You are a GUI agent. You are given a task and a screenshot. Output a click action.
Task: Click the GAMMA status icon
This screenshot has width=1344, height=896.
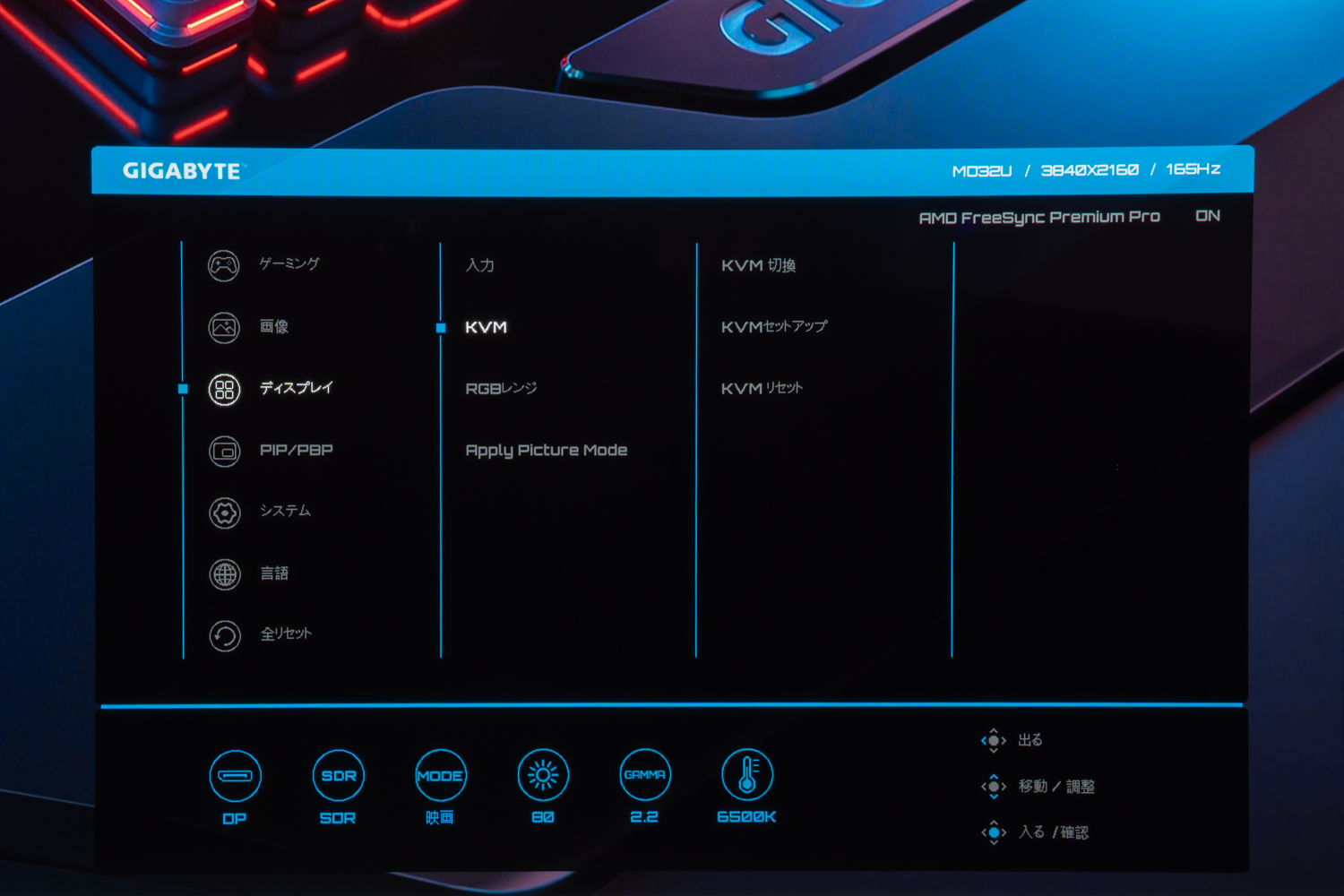(x=645, y=774)
